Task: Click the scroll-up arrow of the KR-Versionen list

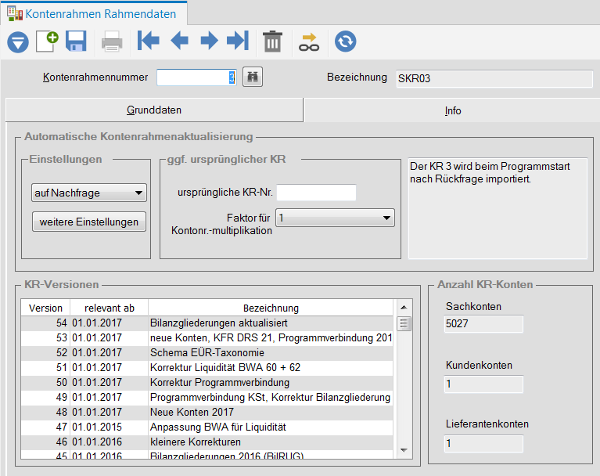Action: point(403,307)
